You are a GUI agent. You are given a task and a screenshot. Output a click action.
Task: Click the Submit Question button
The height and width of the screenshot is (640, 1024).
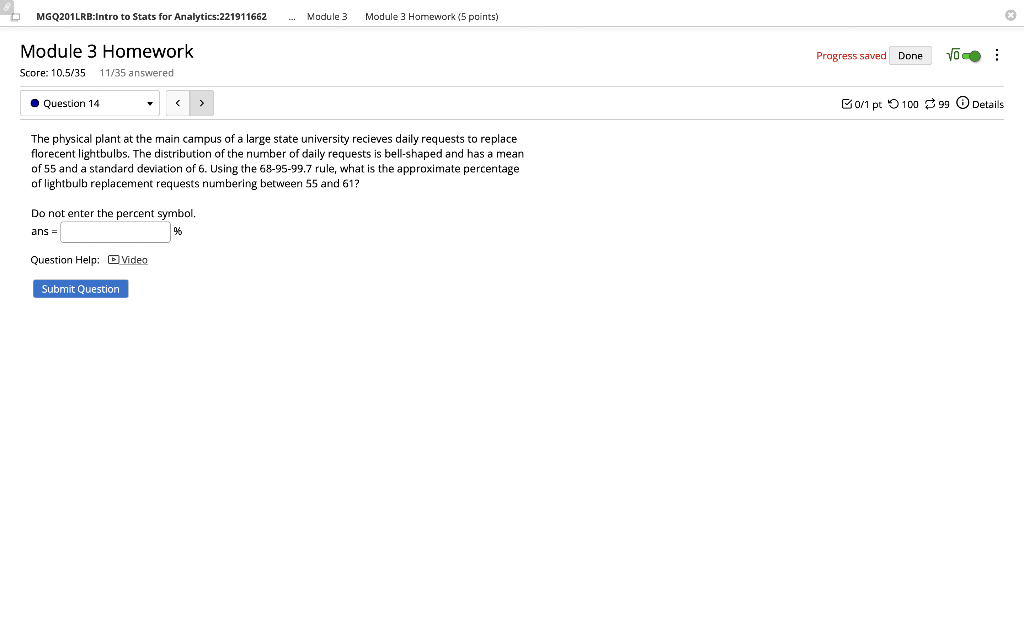click(x=81, y=289)
